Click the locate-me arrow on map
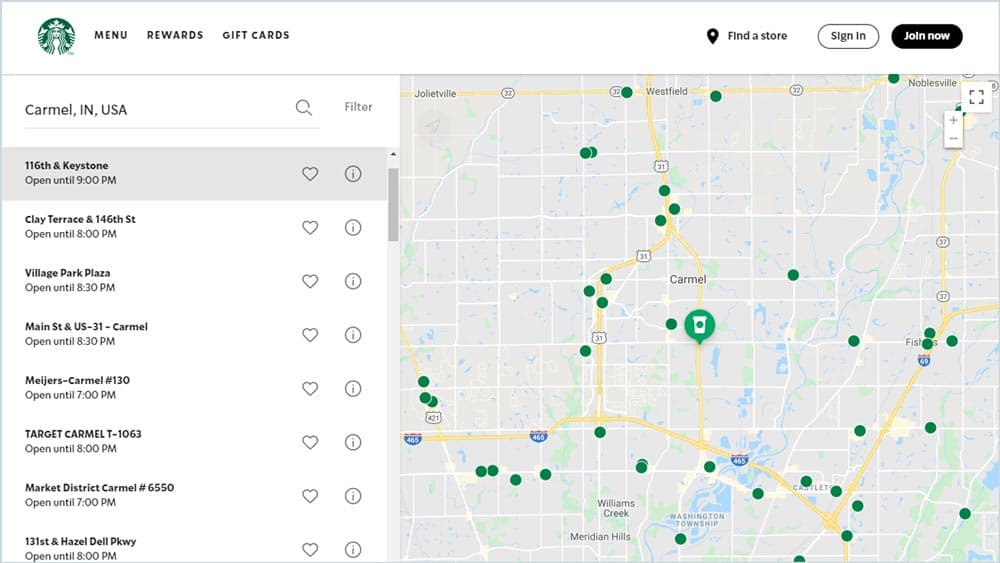The image size is (1000, 563). (433, 126)
